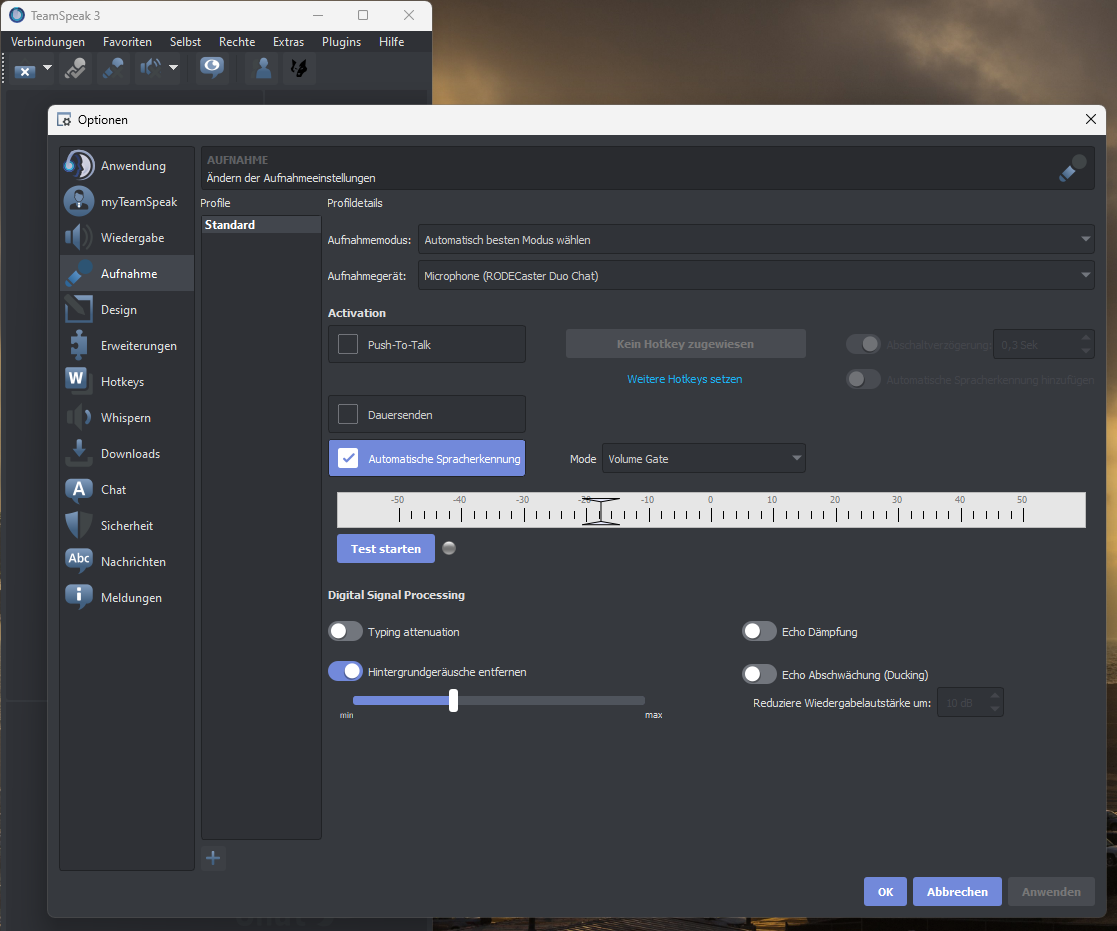Open the Whispern settings section
Viewport: 1117px width, 931px height.
127,418
